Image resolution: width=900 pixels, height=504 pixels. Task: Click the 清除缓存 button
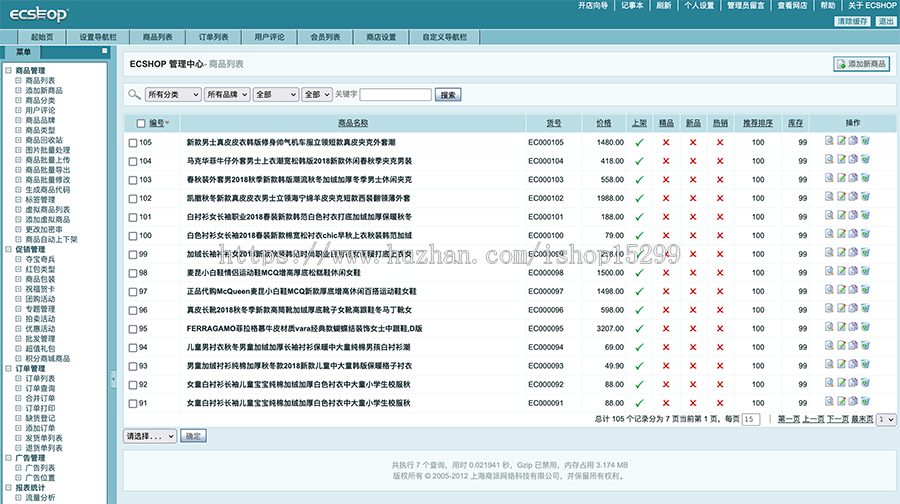[852, 21]
